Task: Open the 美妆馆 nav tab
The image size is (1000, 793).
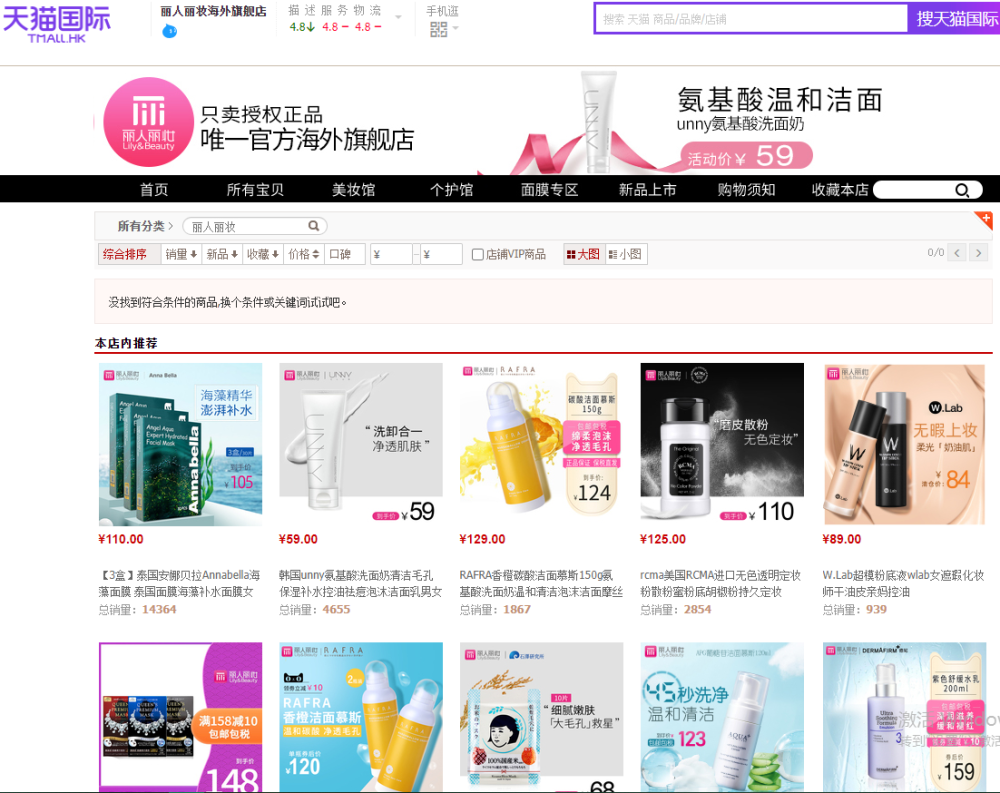Action: click(353, 189)
